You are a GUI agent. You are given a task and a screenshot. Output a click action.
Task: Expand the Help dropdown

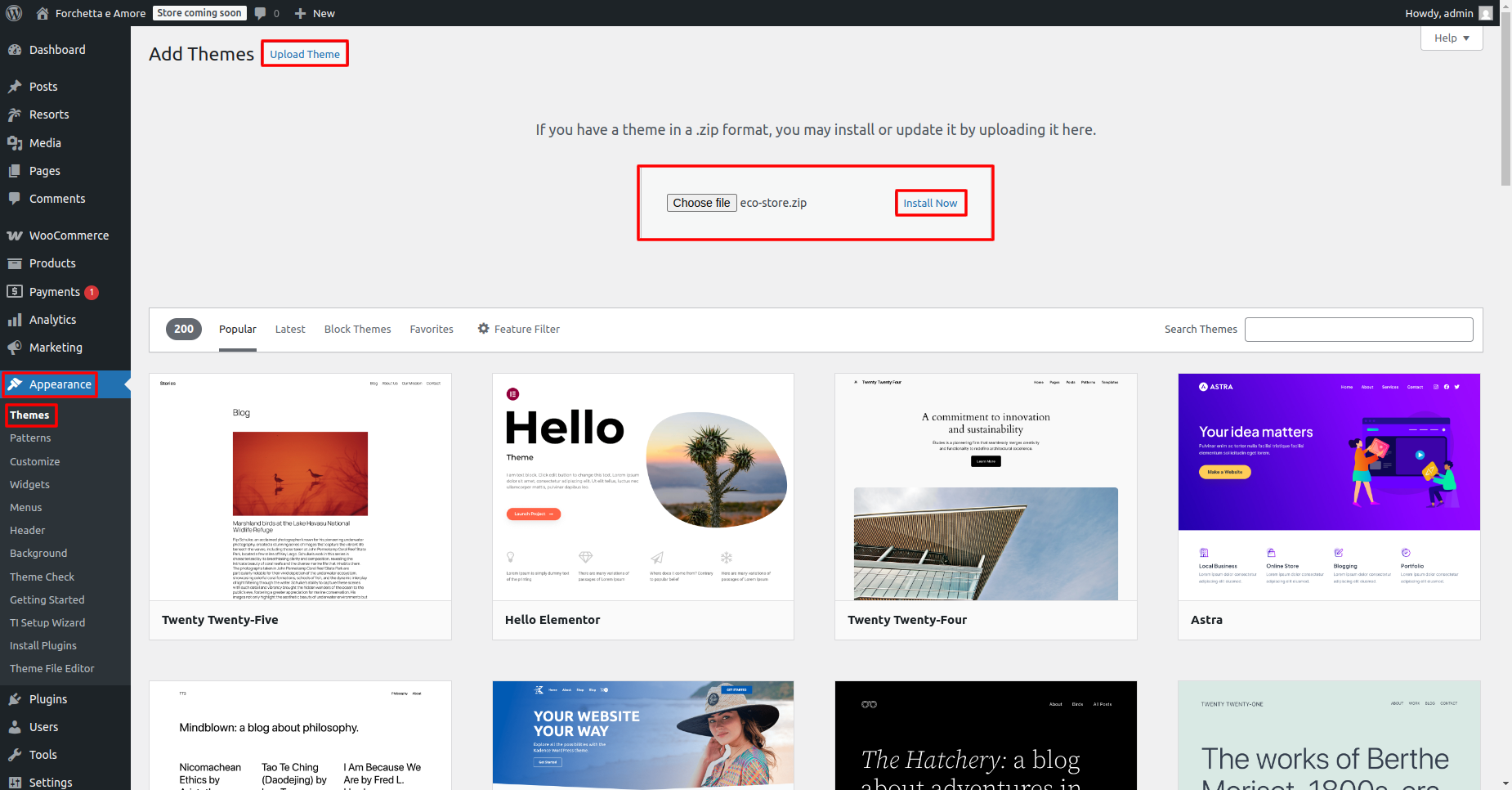click(1451, 38)
